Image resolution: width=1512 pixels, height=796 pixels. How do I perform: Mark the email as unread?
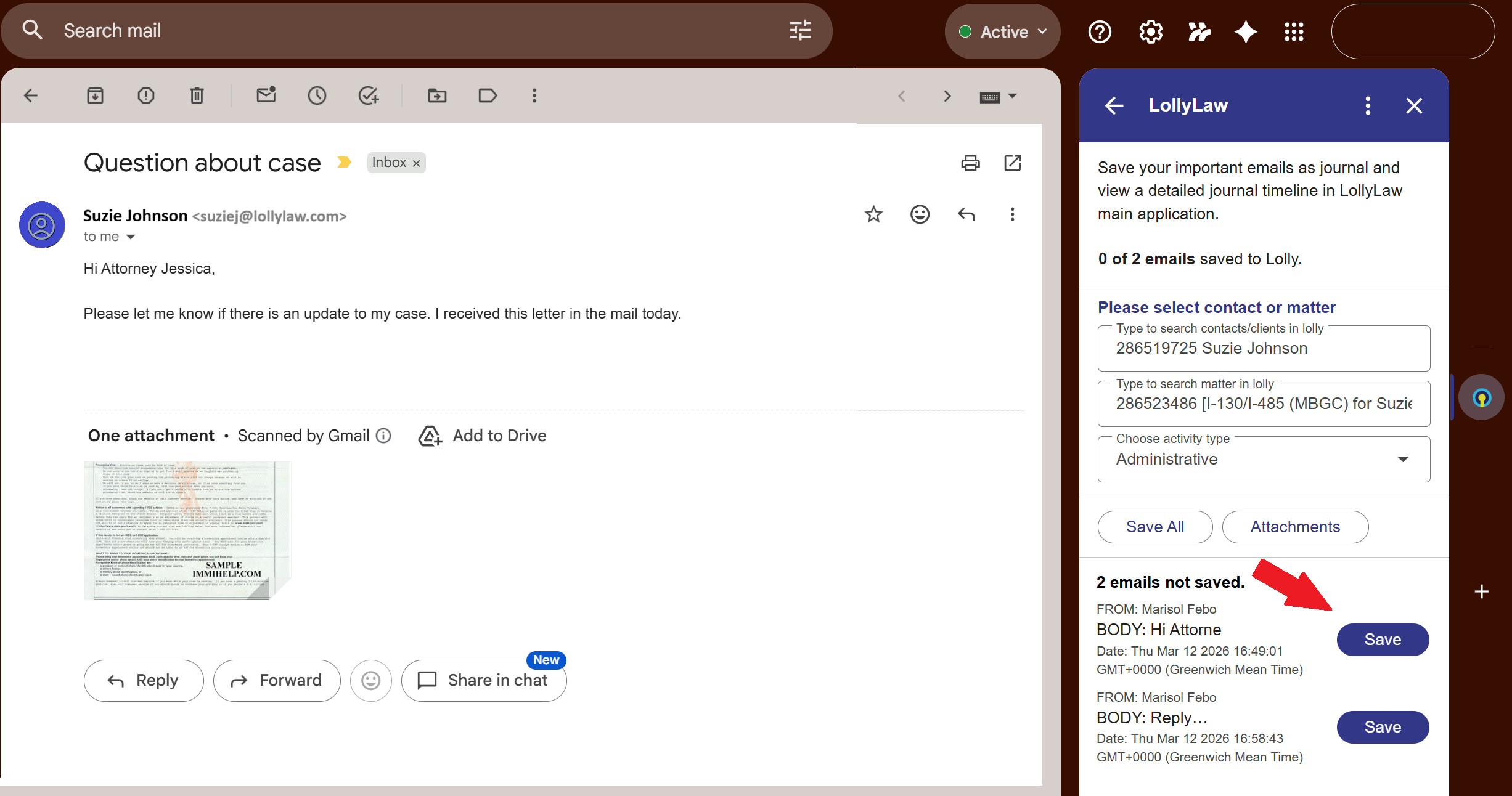[266, 95]
